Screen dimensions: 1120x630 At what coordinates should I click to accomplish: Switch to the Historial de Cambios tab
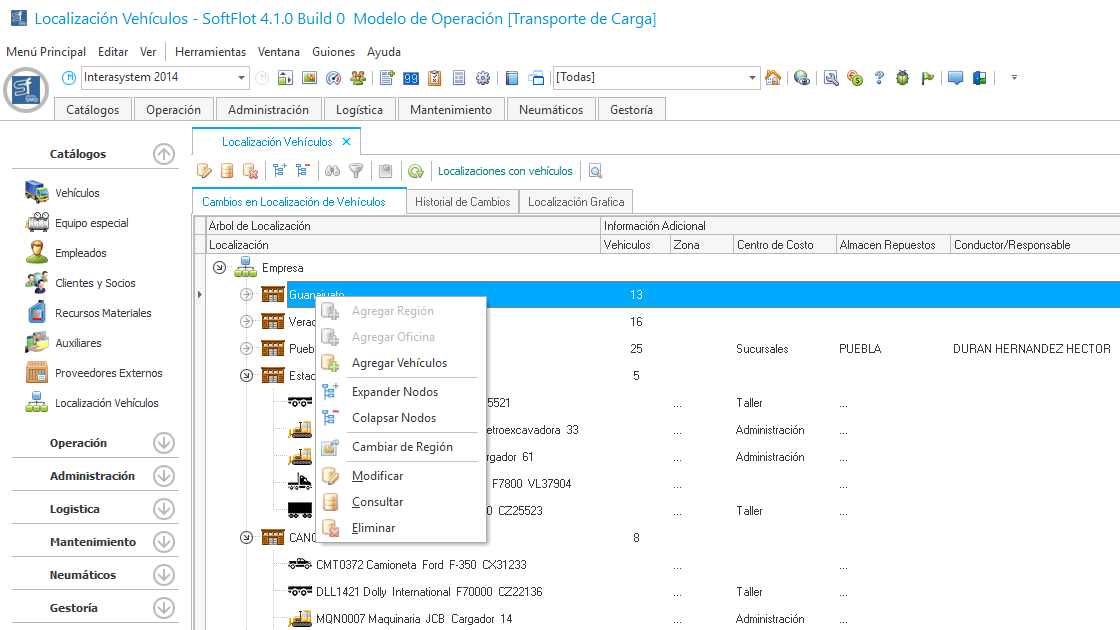coord(462,202)
